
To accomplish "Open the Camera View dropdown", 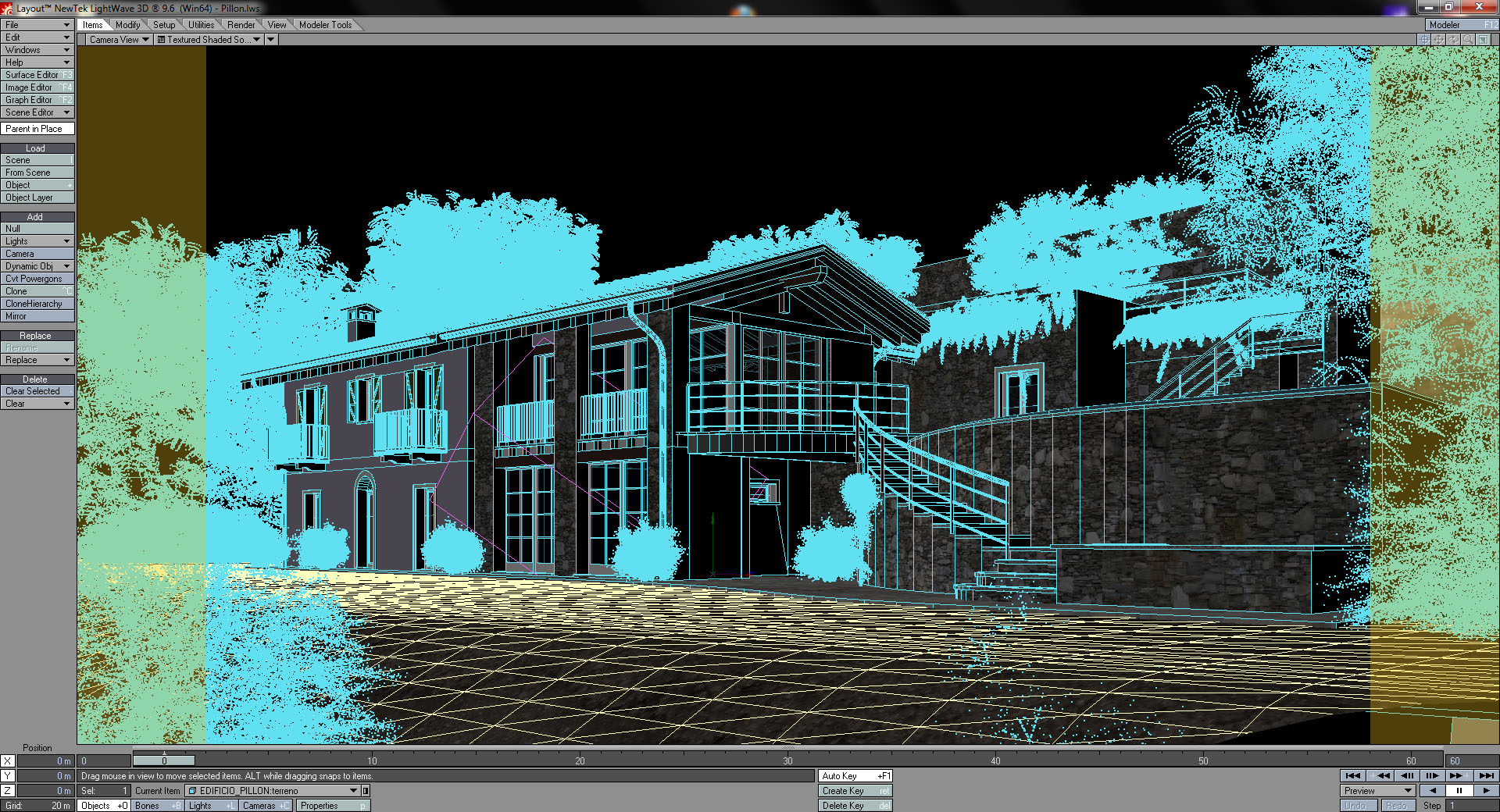I will 119,40.
